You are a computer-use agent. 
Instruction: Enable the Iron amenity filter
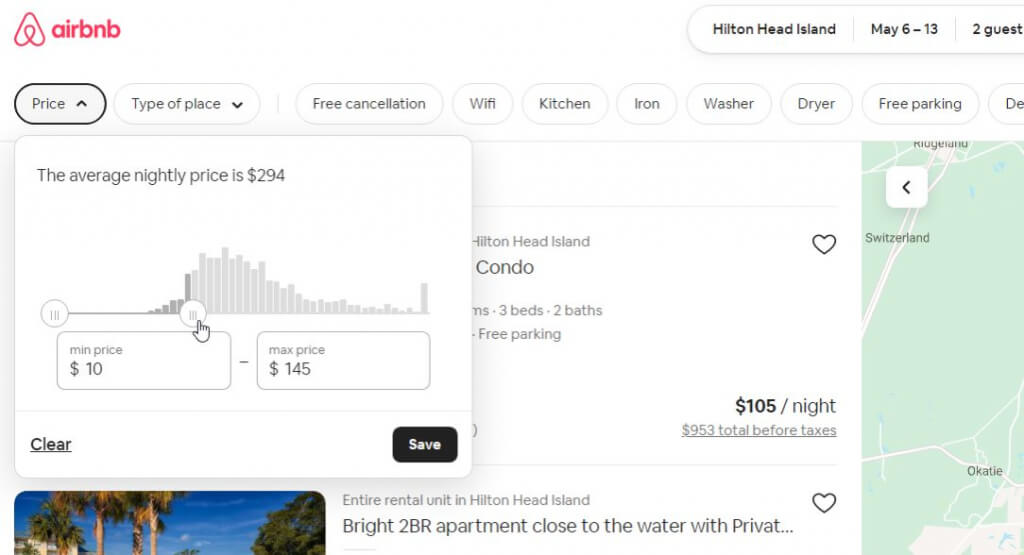tap(647, 104)
